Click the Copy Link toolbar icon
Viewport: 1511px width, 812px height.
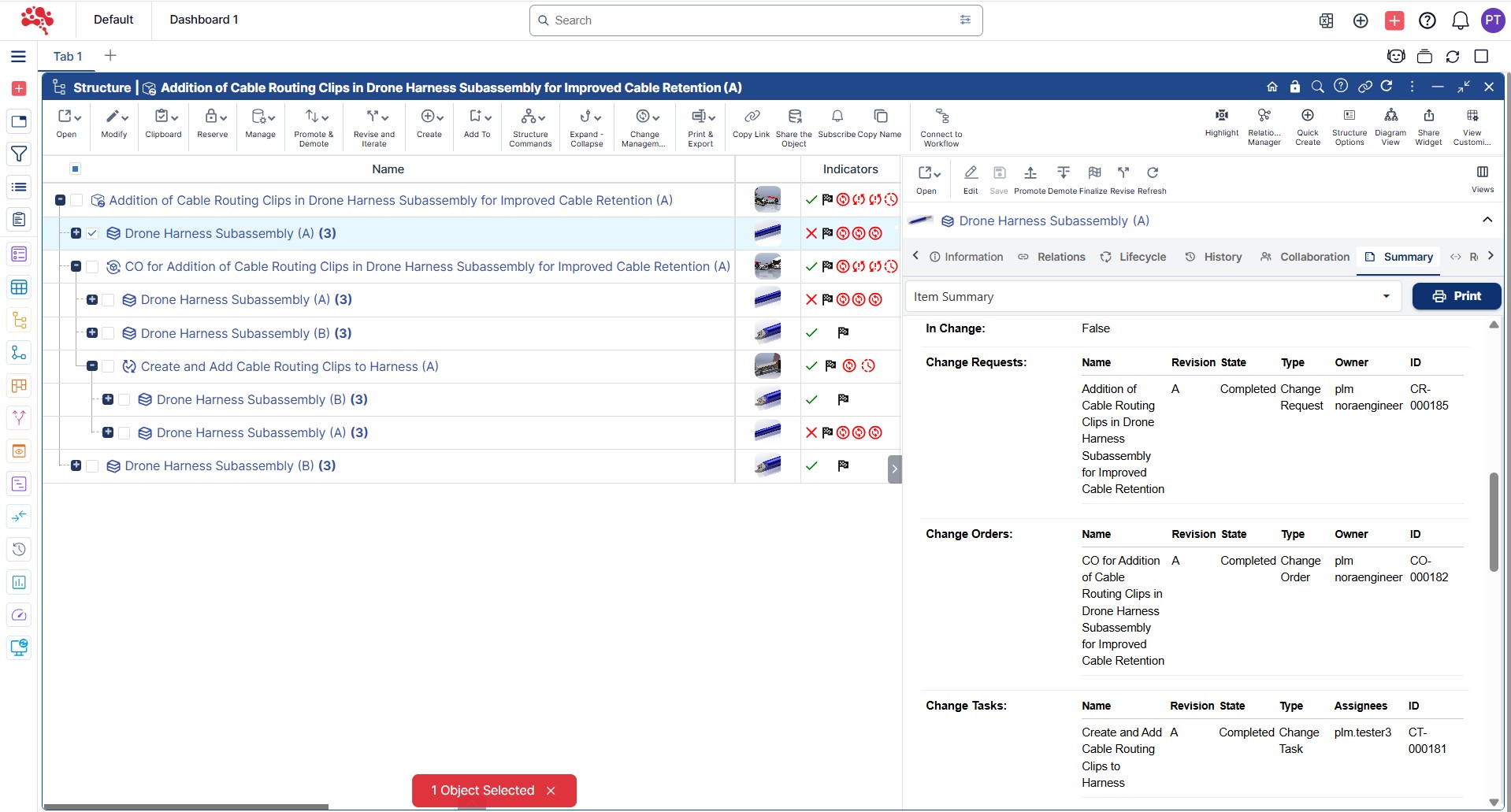click(x=751, y=117)
